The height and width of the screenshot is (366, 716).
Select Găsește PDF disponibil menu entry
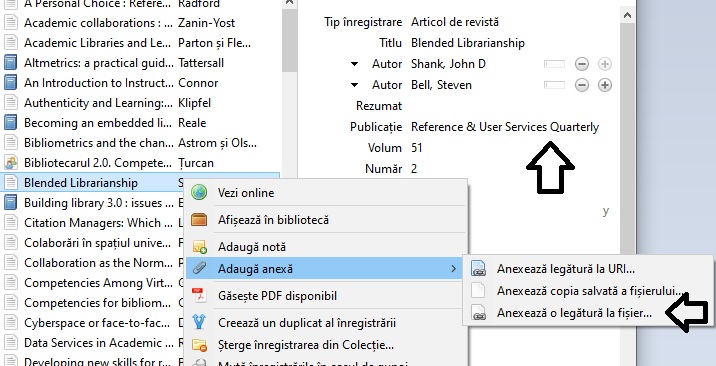coord(326,296)
